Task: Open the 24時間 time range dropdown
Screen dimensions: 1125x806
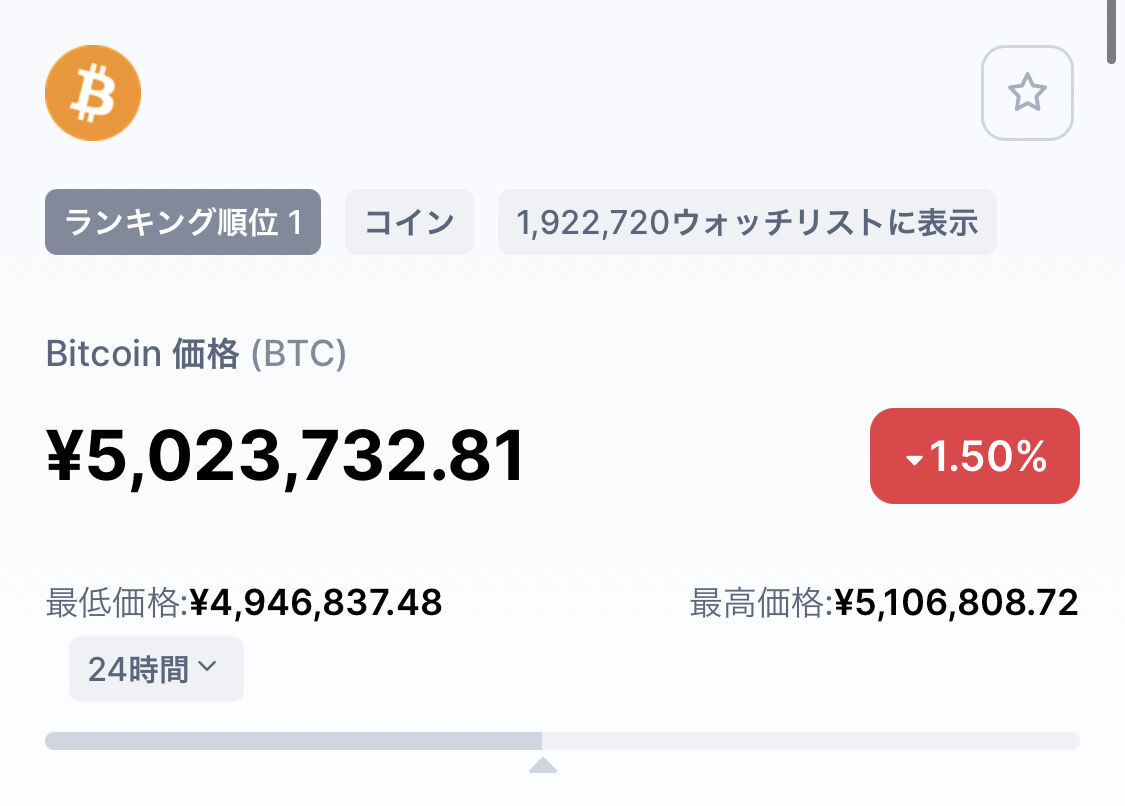Action: 156,669
